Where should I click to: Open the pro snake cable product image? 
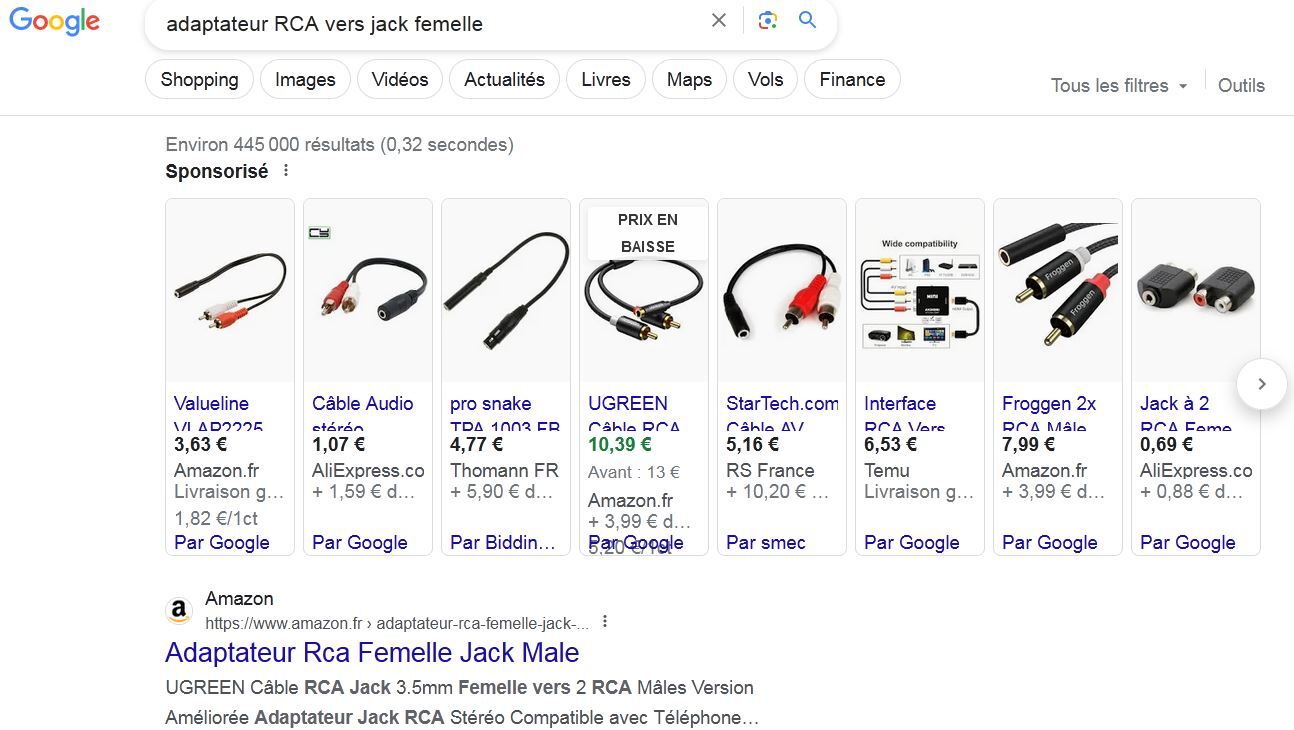[506, 290]
